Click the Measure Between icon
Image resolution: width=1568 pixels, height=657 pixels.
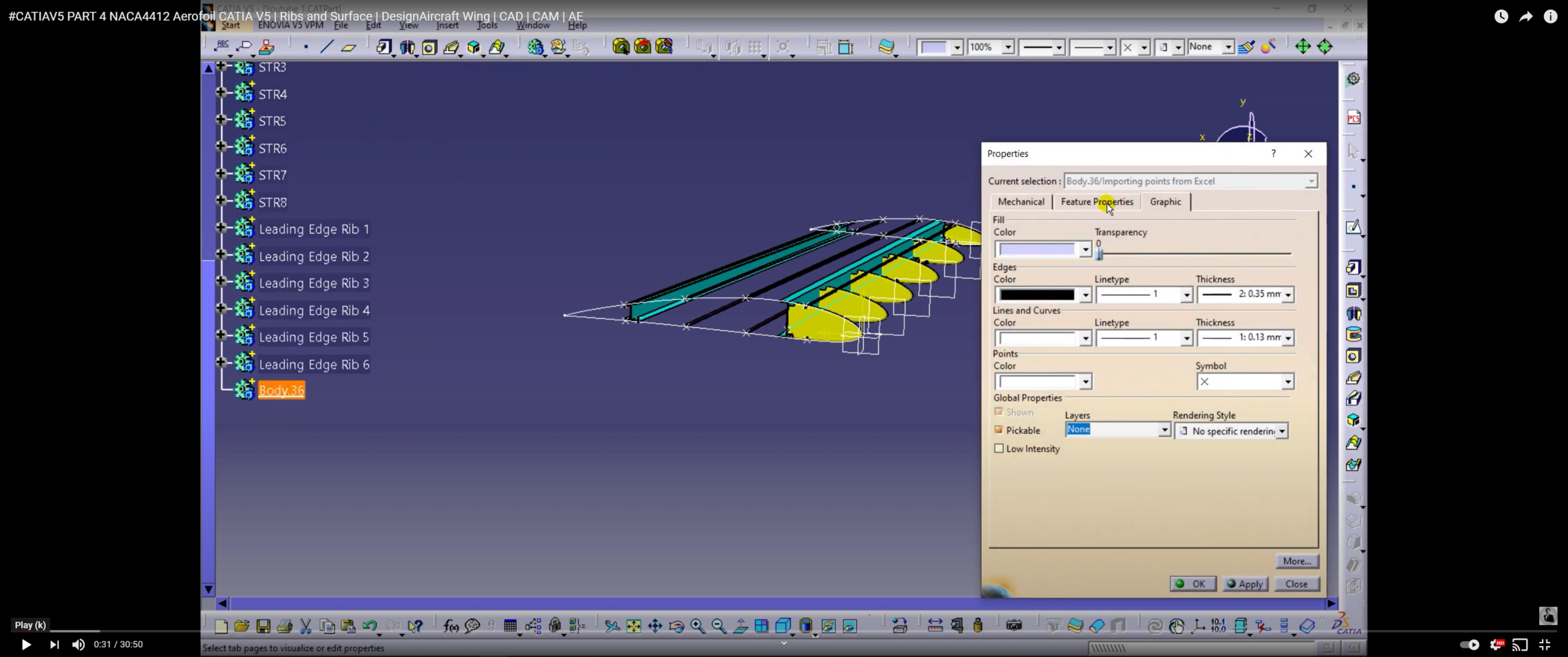pos(935,626)
